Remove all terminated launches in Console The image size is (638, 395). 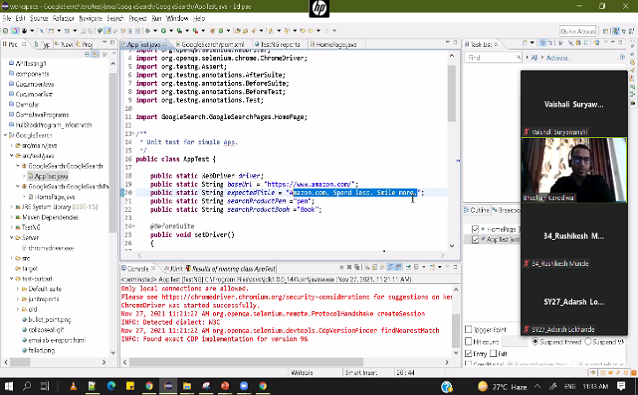point(356,267)
